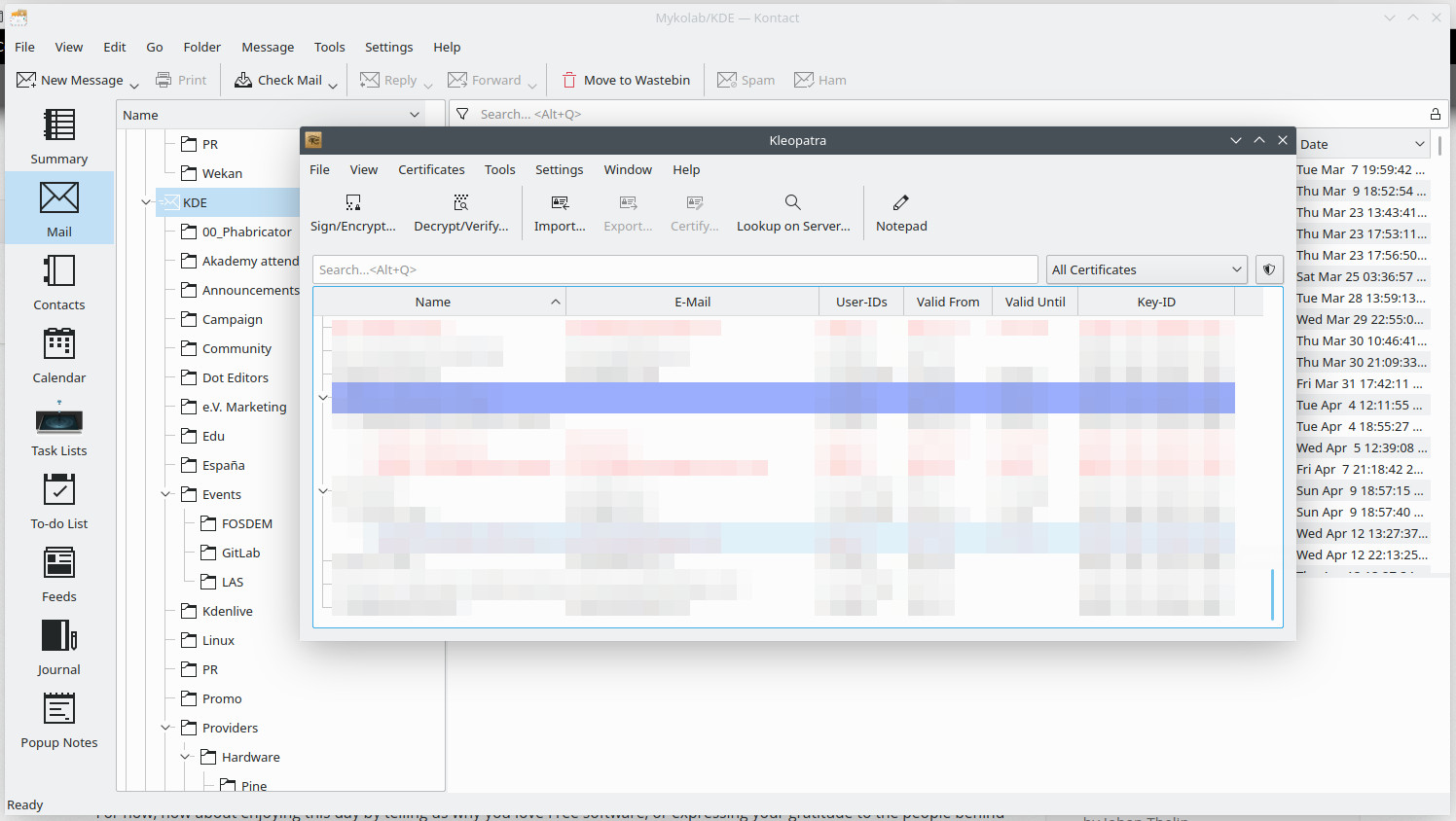Select the Promo folder

pyautogui.click(x=211, y=698)
